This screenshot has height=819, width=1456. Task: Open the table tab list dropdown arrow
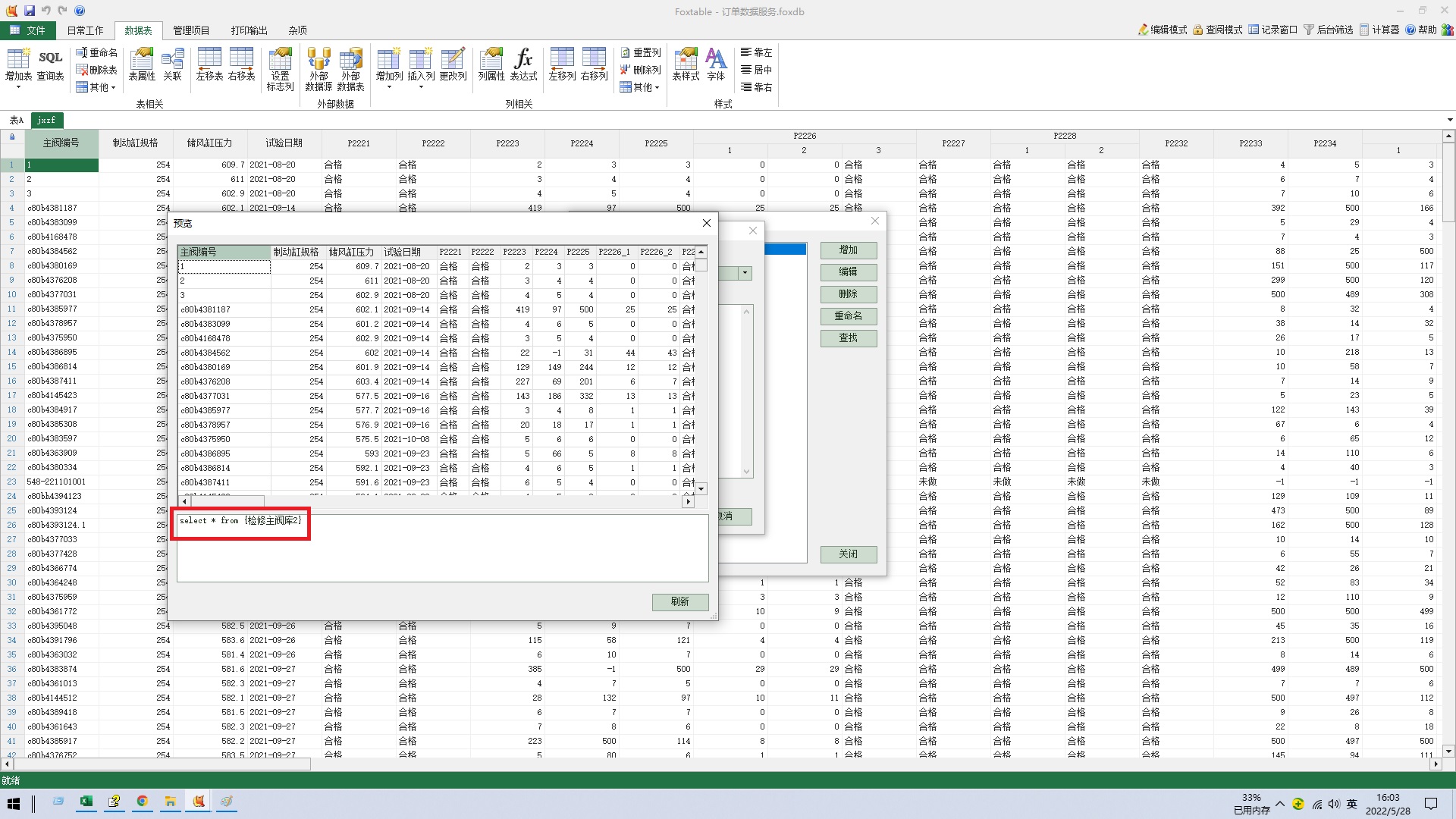coord(1449,120)
